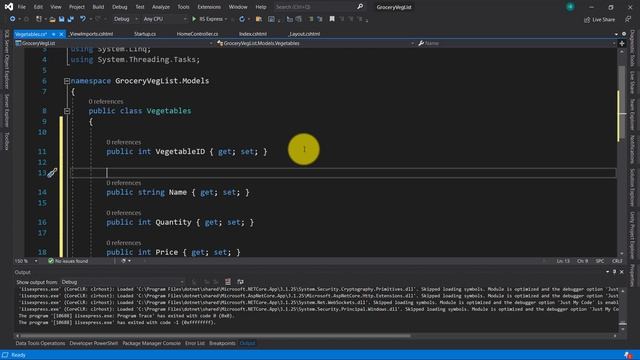The height and width of the screenshot is (360, 640).
Task: Click the notifications icon in status bar
Action: pos(627,355)
